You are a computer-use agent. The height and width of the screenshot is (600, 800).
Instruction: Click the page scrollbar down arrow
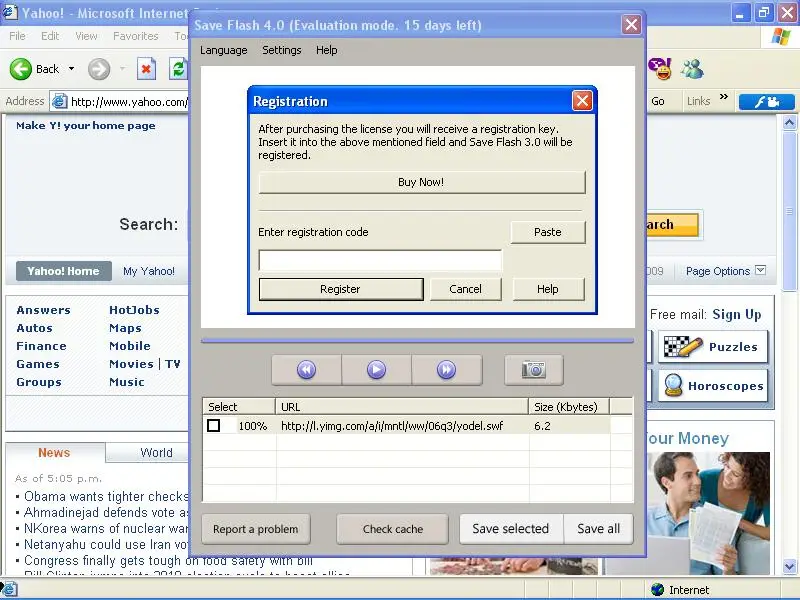click(789, 566)
